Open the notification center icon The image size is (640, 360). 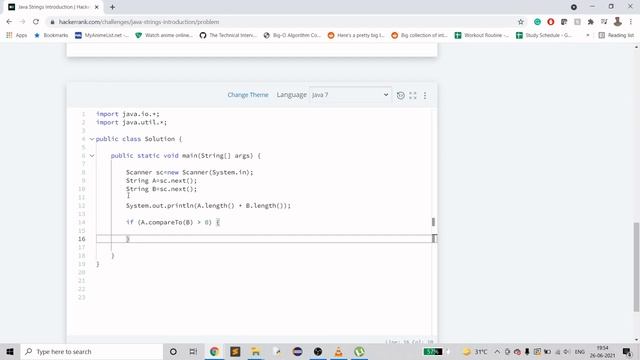627,351
